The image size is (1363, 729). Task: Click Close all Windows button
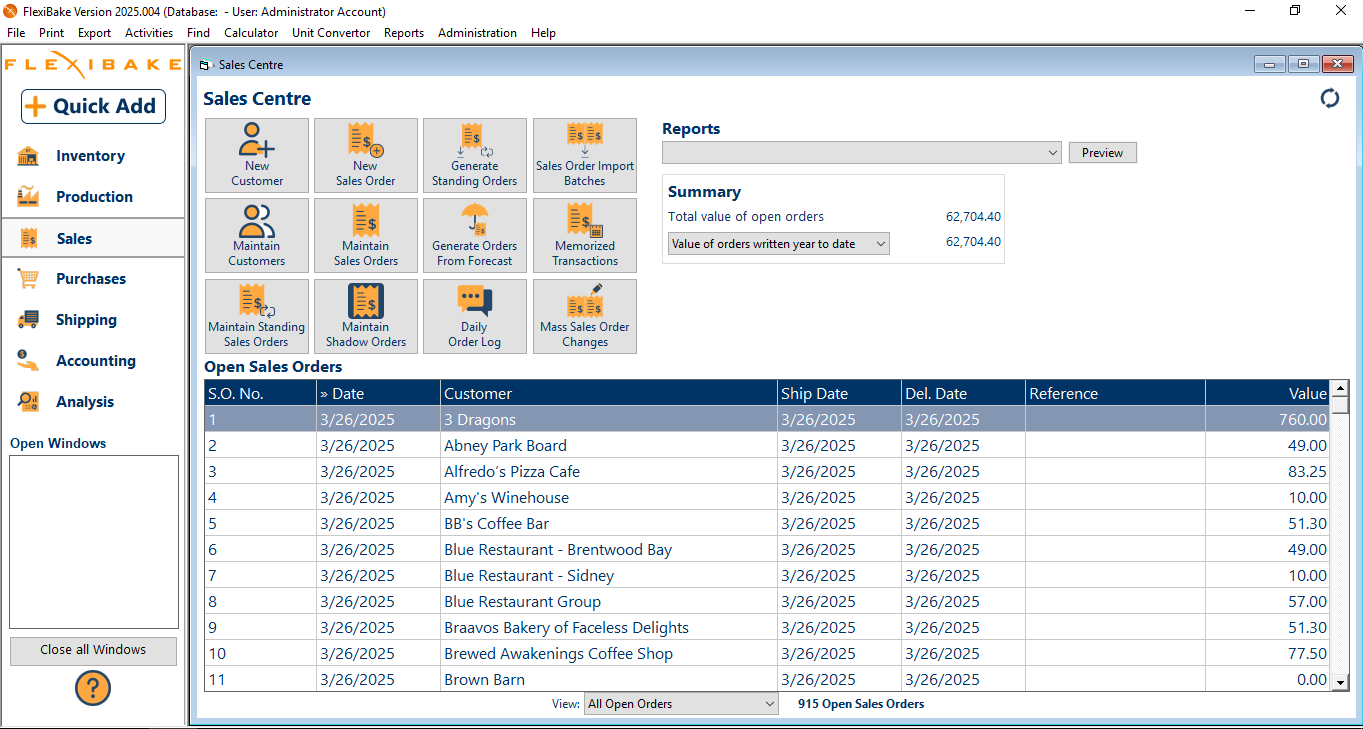(x=93, y=650)
